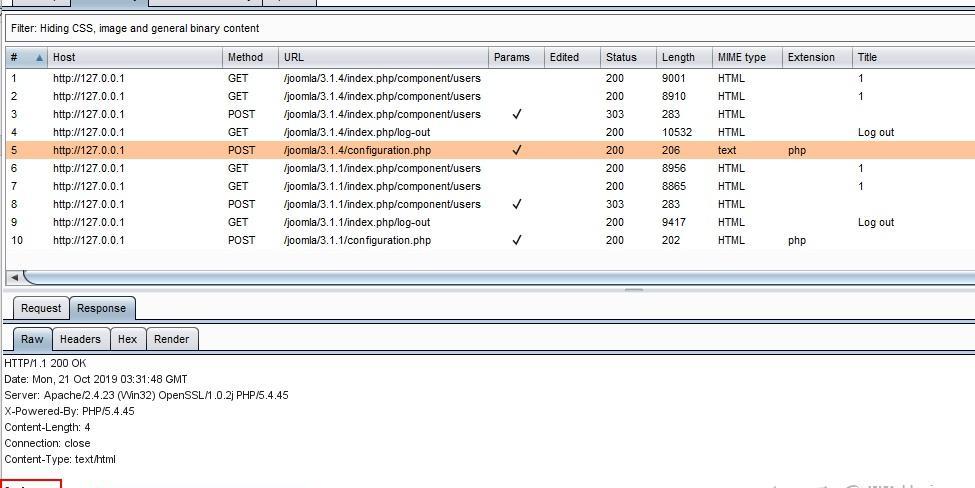The height and width of the screenshot is (488, 975).
Task: Click the horizontal scrollbar left arrow
Action: (x=14, y=277)
